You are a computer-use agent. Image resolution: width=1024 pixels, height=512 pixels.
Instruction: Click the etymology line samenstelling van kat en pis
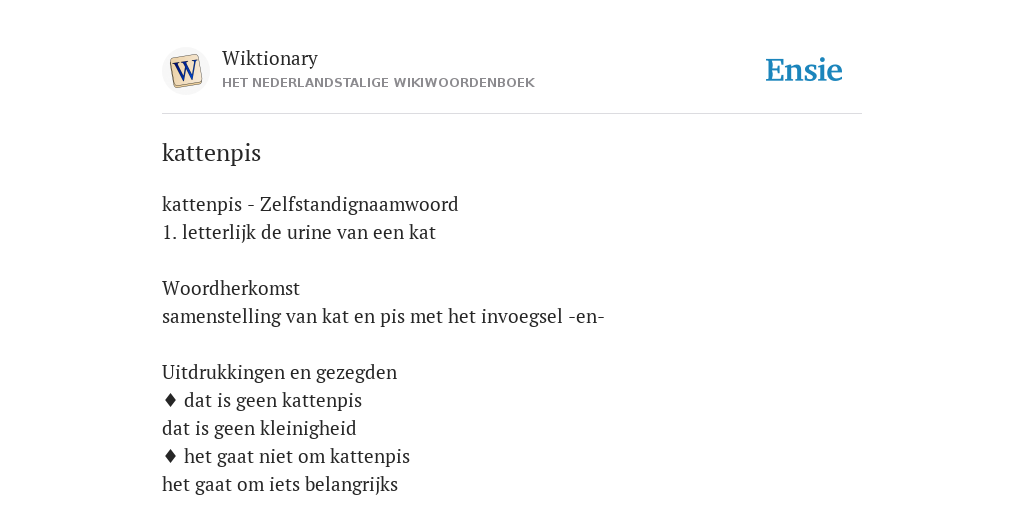[x=383, y=317]
